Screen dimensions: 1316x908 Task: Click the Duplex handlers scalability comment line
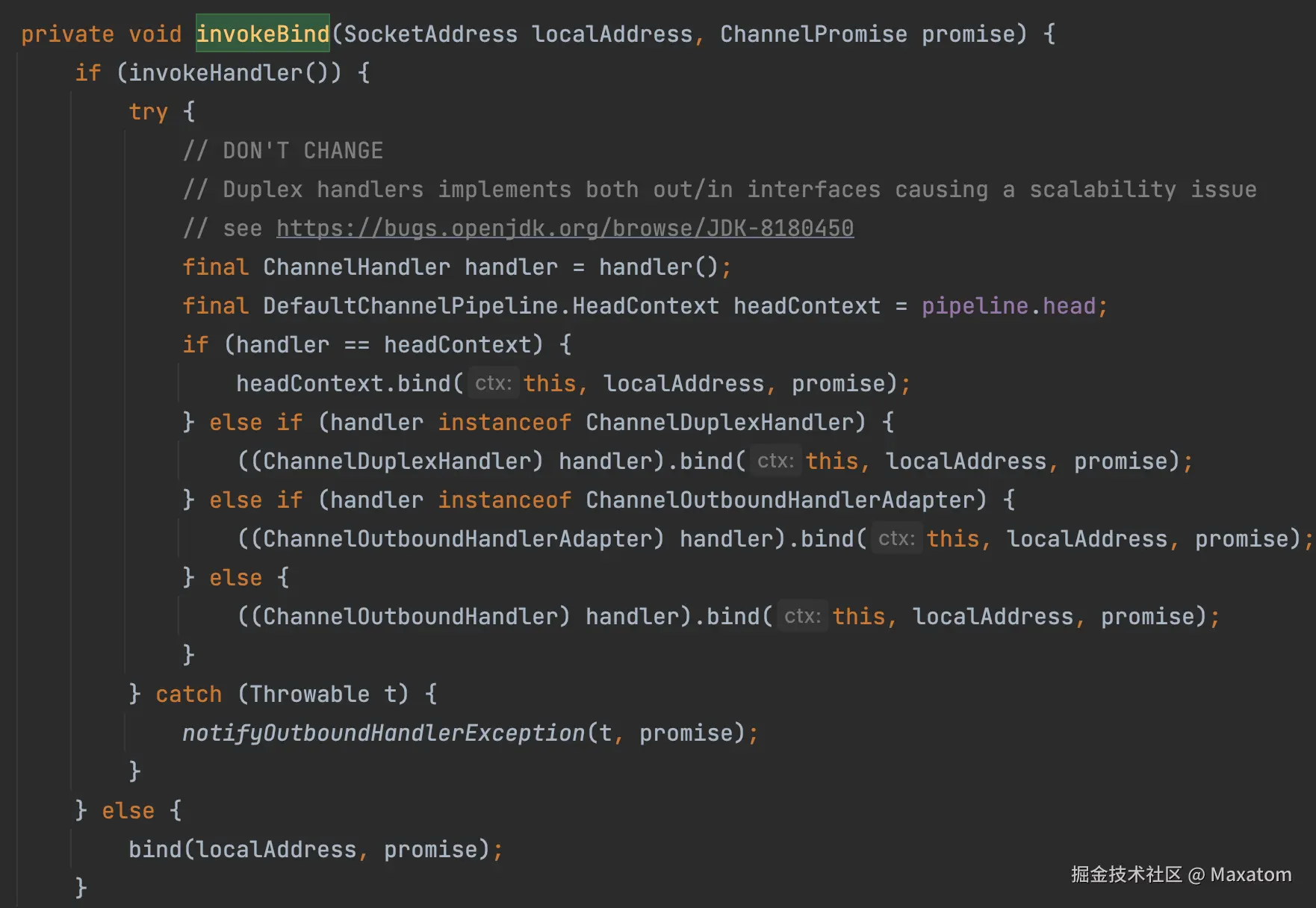pyautogui.click(x=720, y=190)
